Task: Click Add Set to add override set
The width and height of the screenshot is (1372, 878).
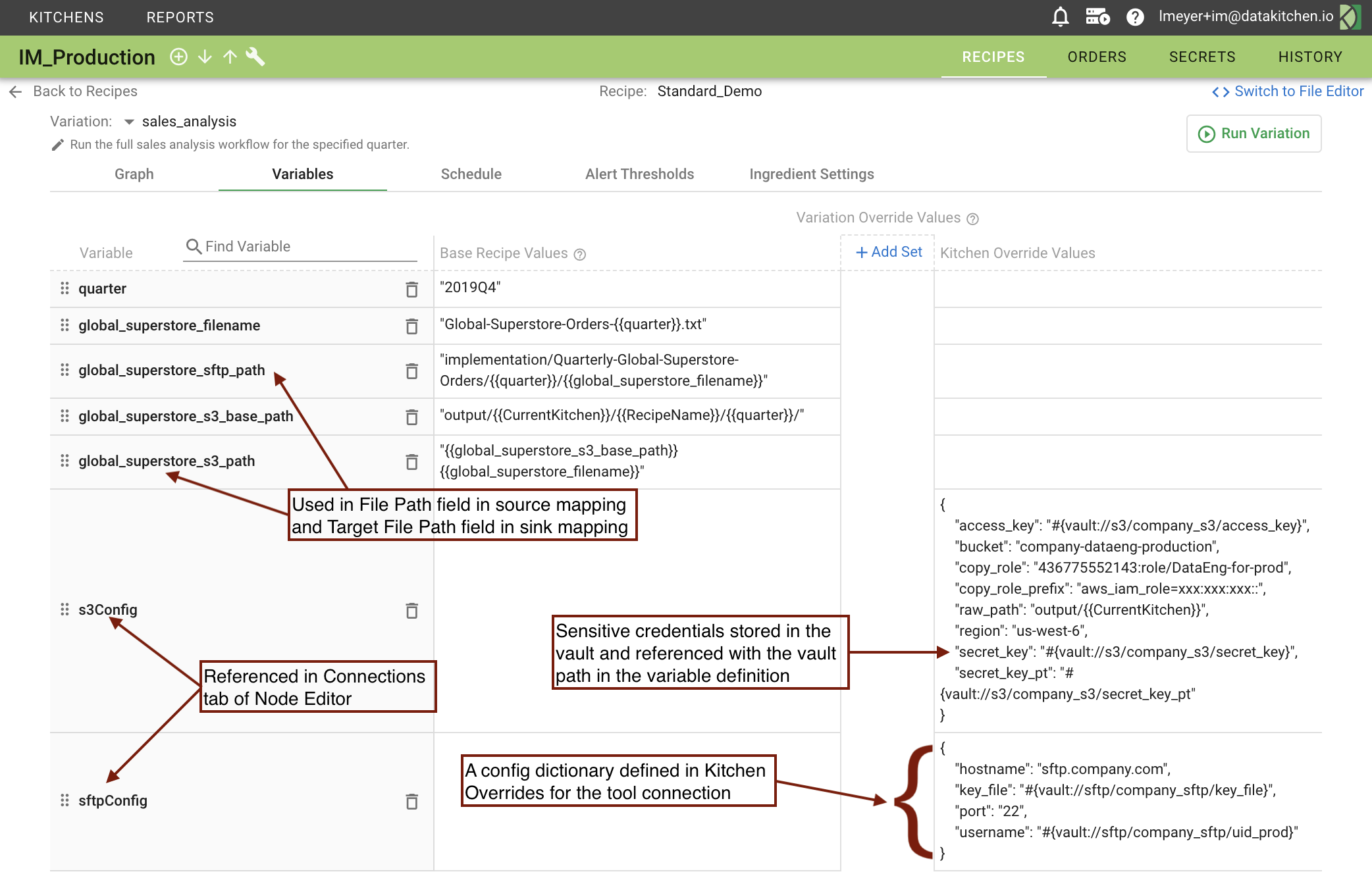Action: point(888,252)
